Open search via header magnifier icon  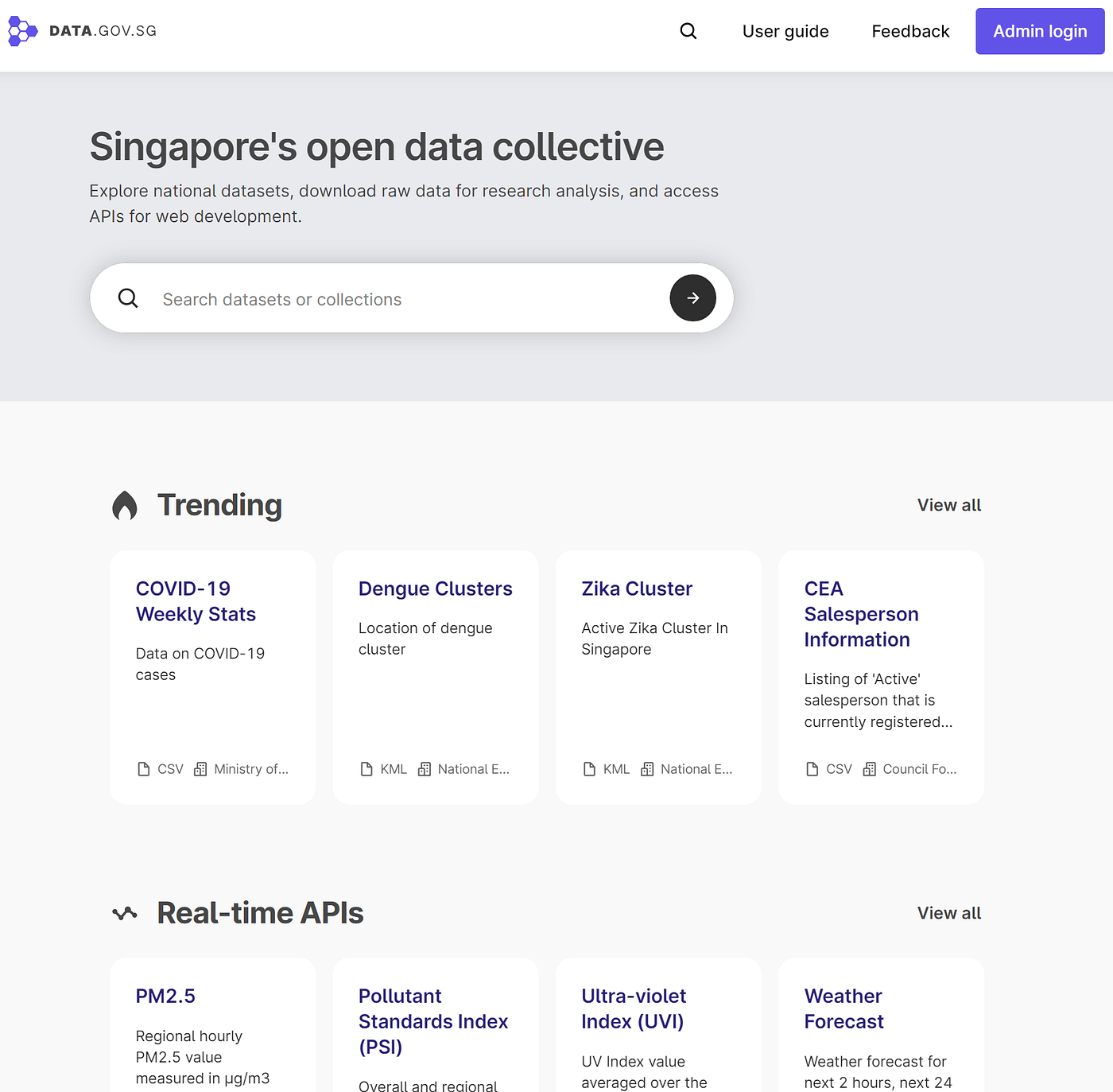[688, 31]
